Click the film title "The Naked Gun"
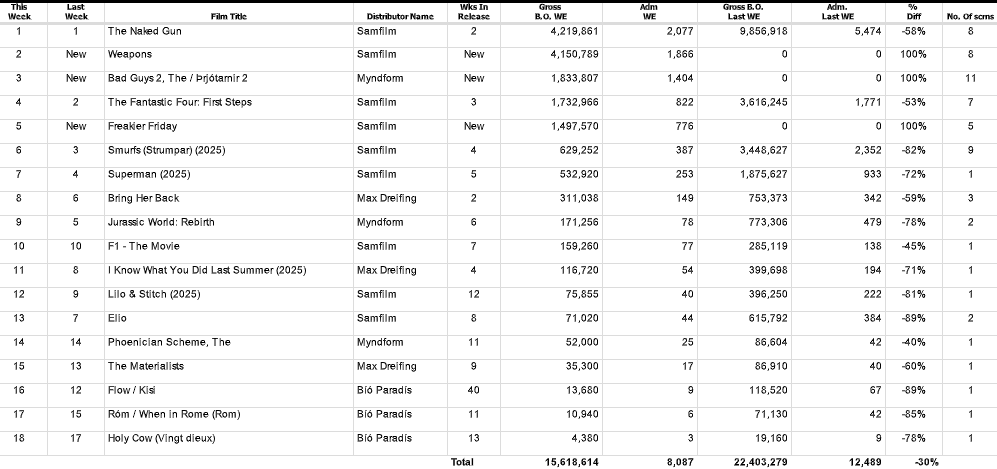Screen dimensions: 997x469 coord(141,31)
